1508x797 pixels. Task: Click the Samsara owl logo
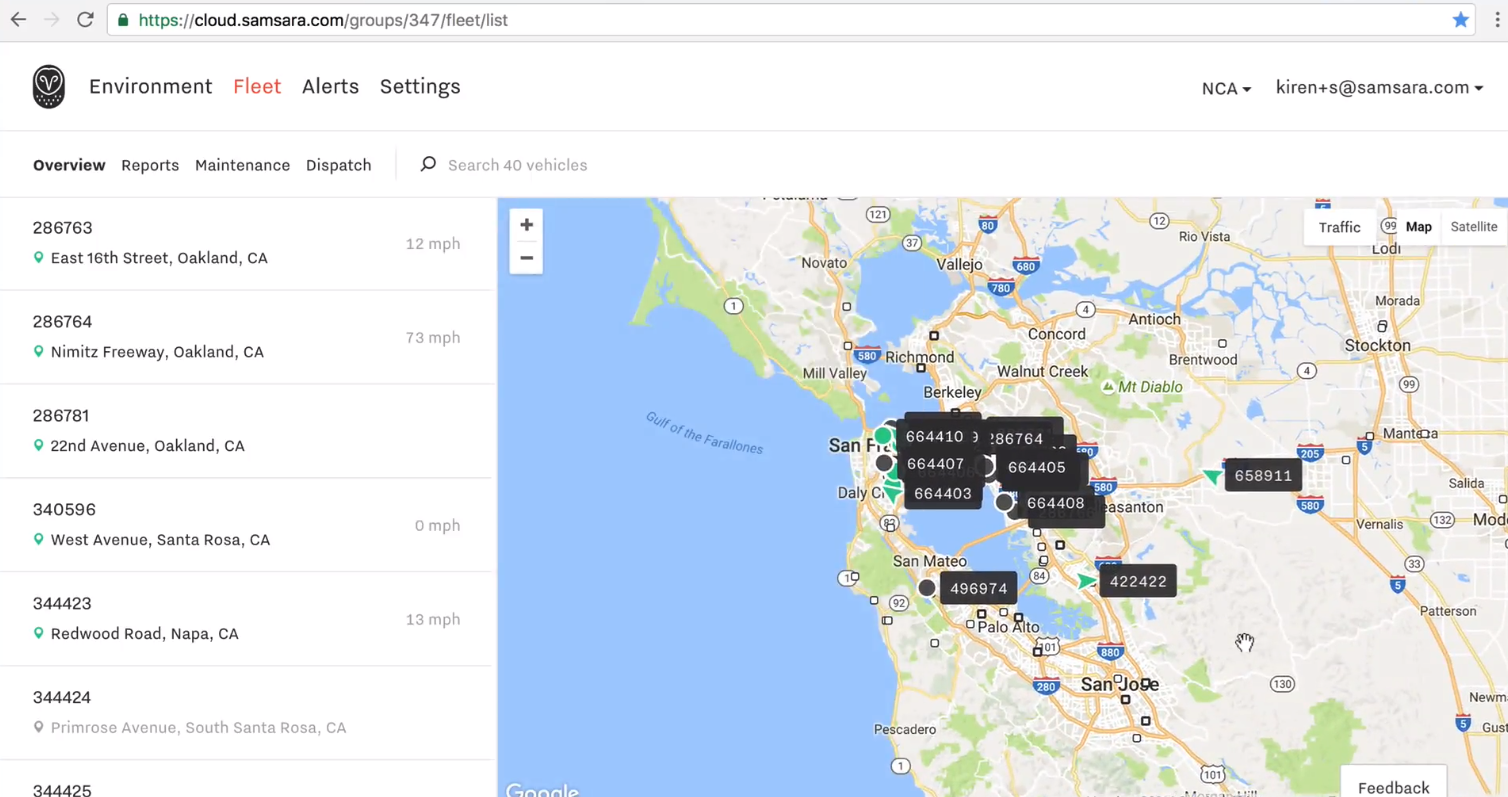point(48,87)
